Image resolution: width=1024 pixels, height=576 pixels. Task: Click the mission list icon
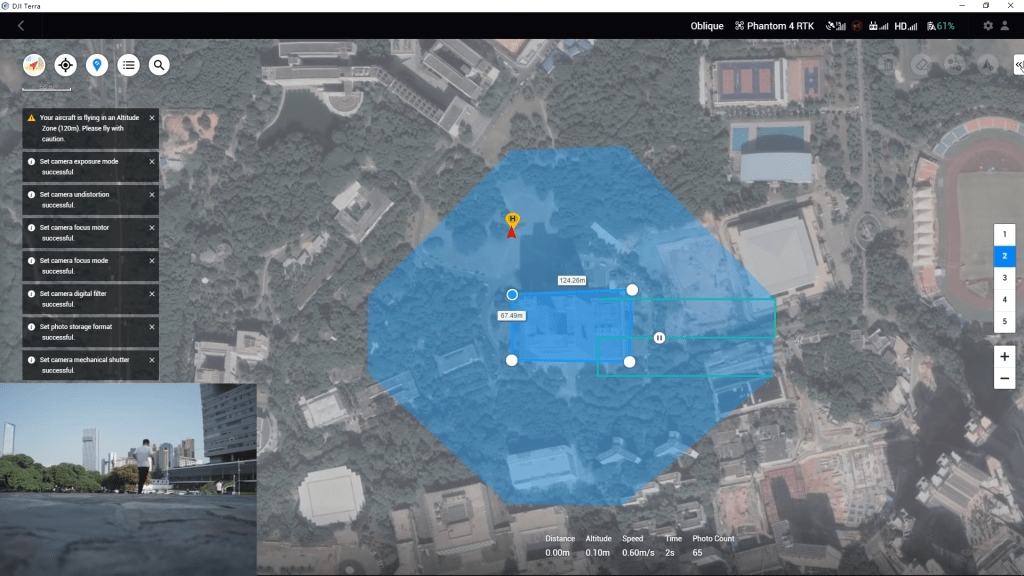(128, 65)
